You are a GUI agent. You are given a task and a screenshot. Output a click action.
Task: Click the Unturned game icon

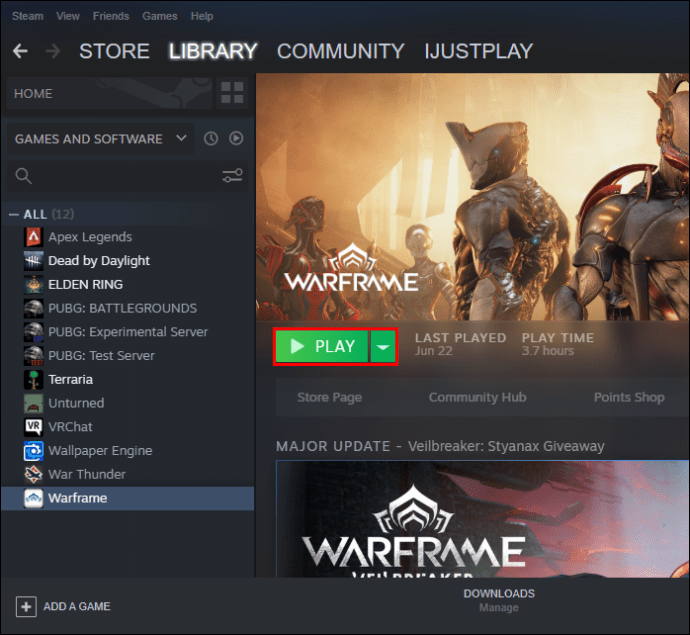(x=33, y=403)
